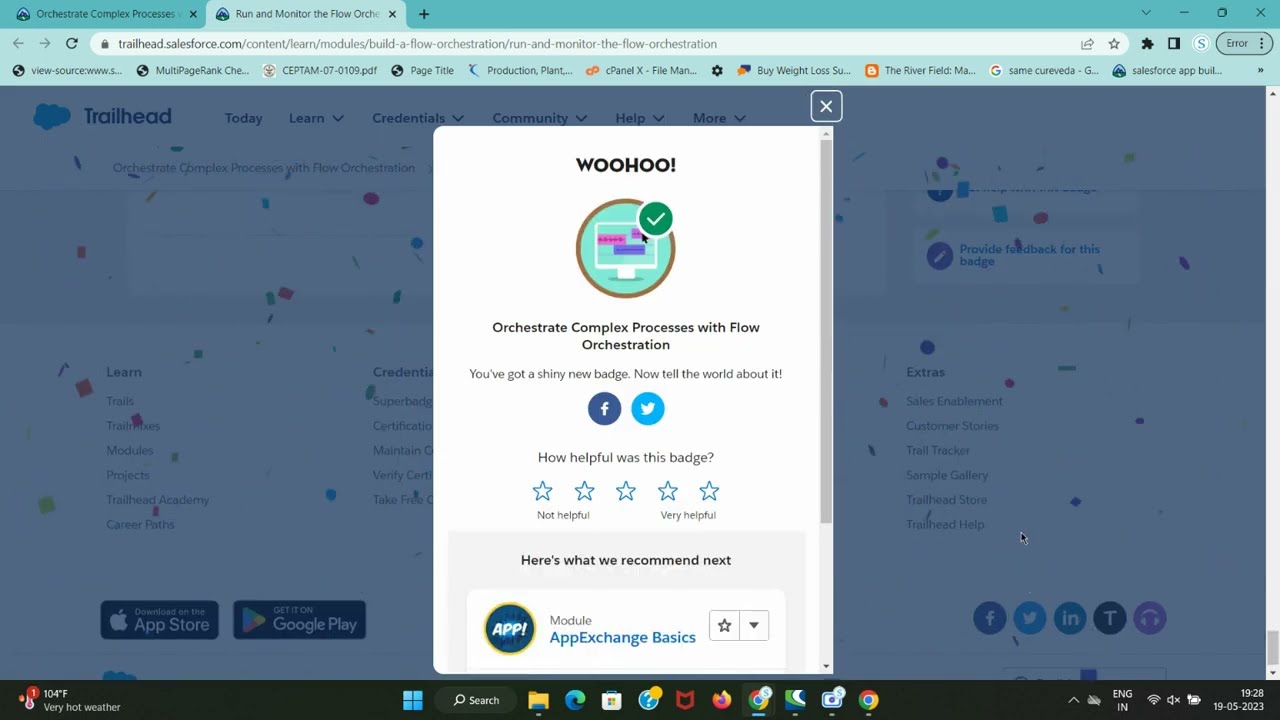Share badge on Facebook in popup

coord(604,408)
